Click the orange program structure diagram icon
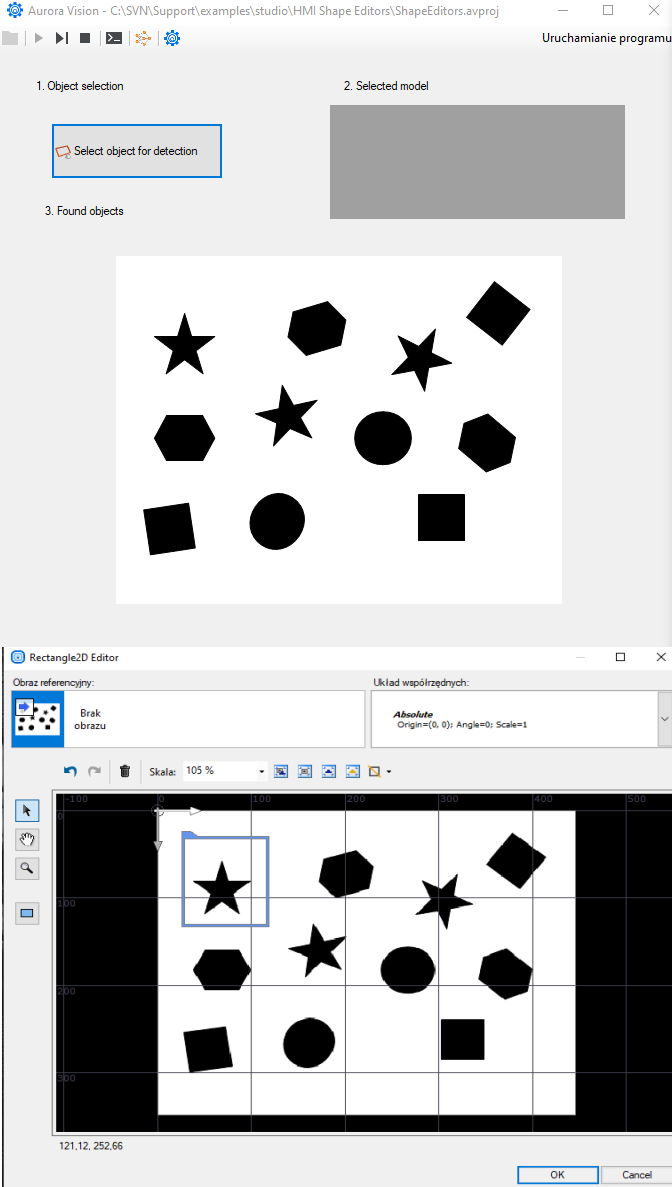 point(144,38)
